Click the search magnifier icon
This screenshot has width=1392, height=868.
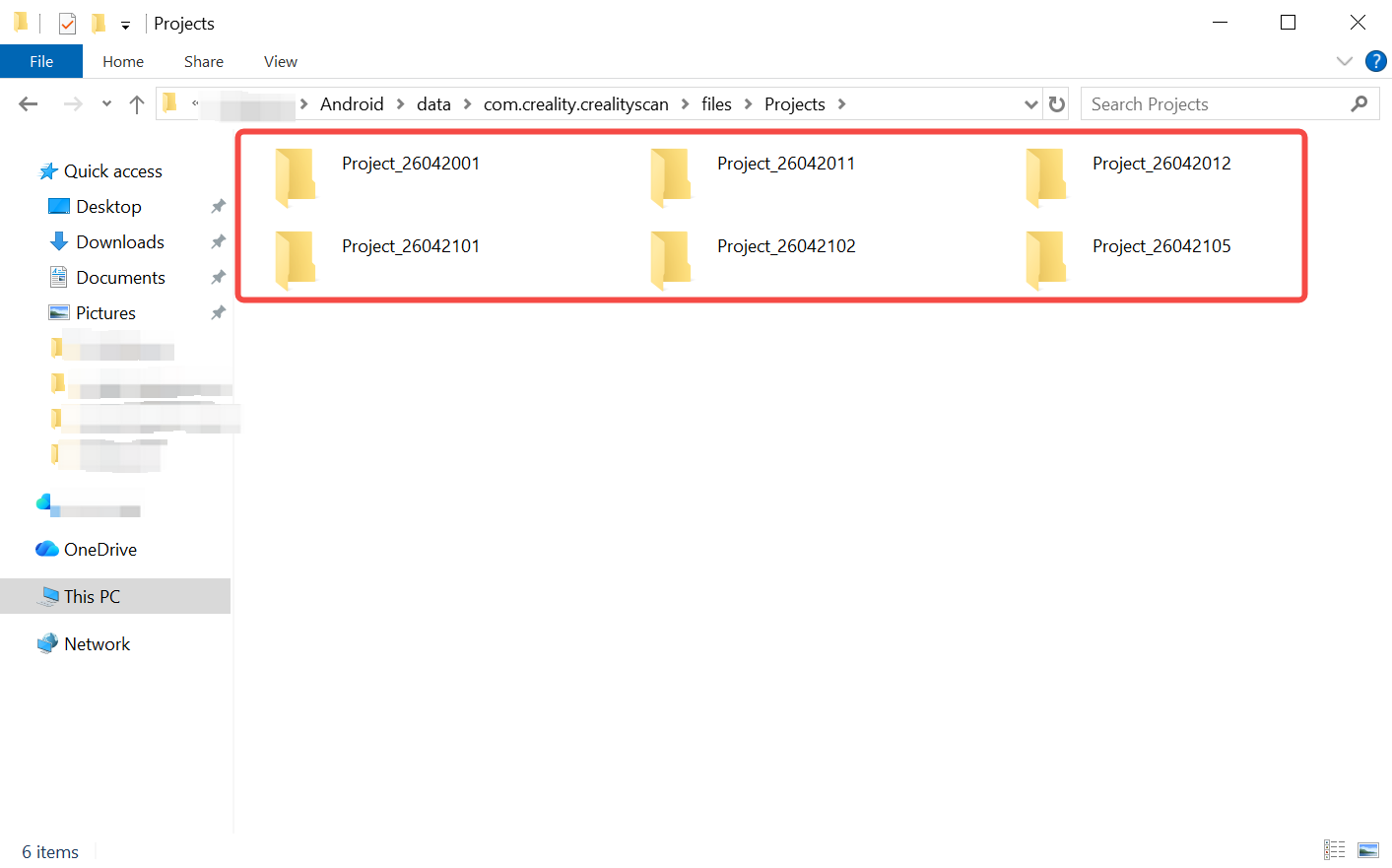click(1359, 104)
